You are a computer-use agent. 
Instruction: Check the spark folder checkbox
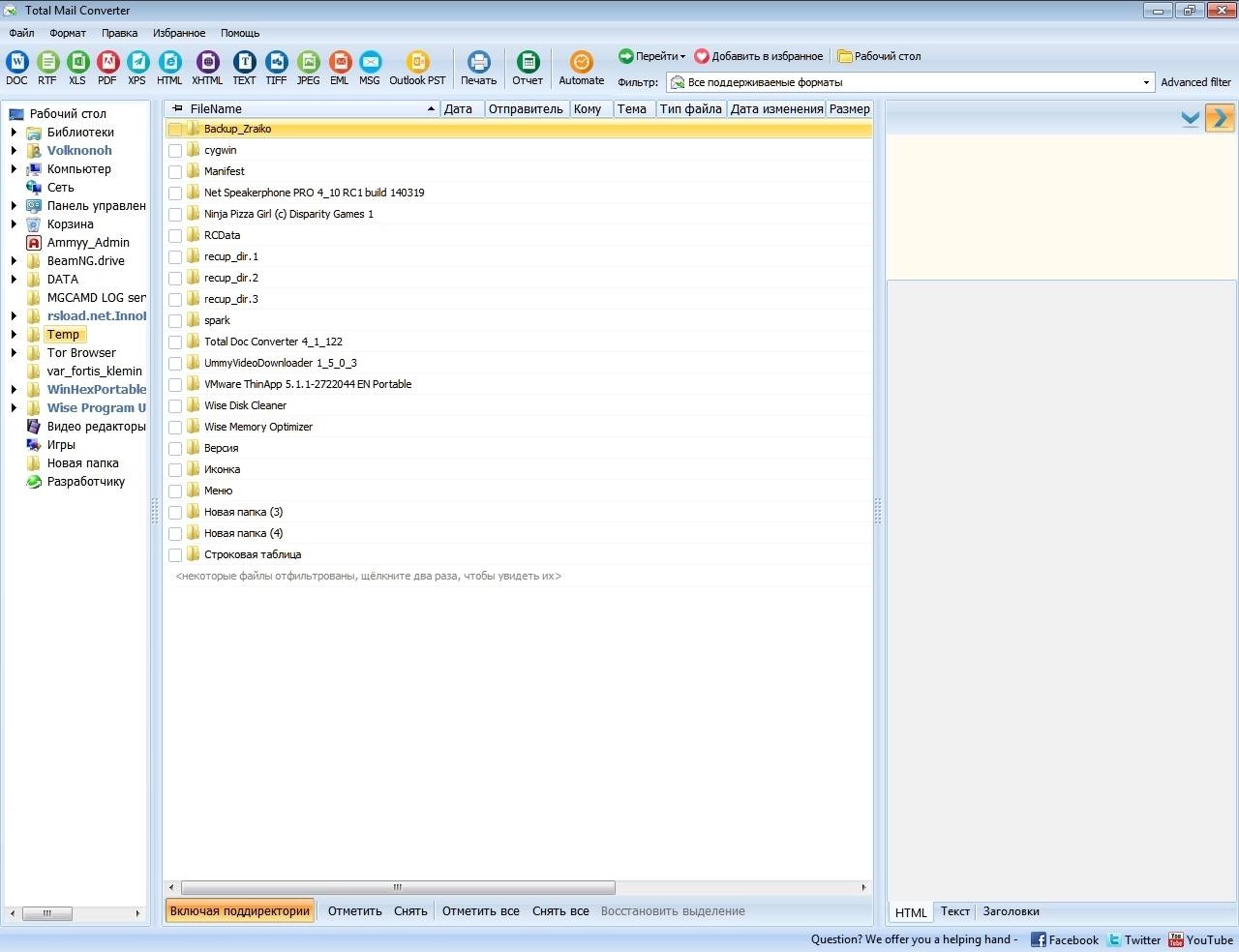pos(175,321)
